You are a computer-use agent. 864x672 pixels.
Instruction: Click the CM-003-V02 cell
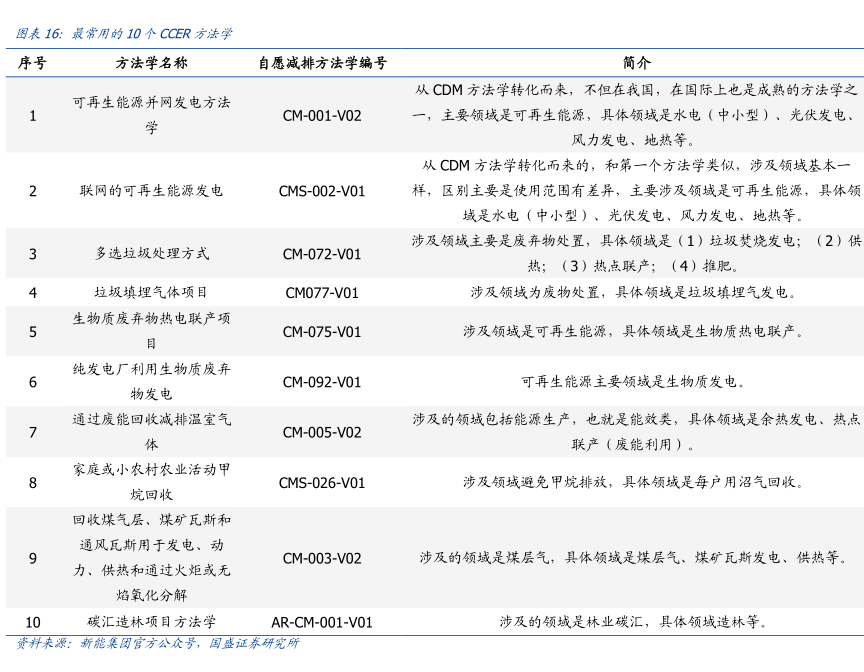click(x=322, y=558)
